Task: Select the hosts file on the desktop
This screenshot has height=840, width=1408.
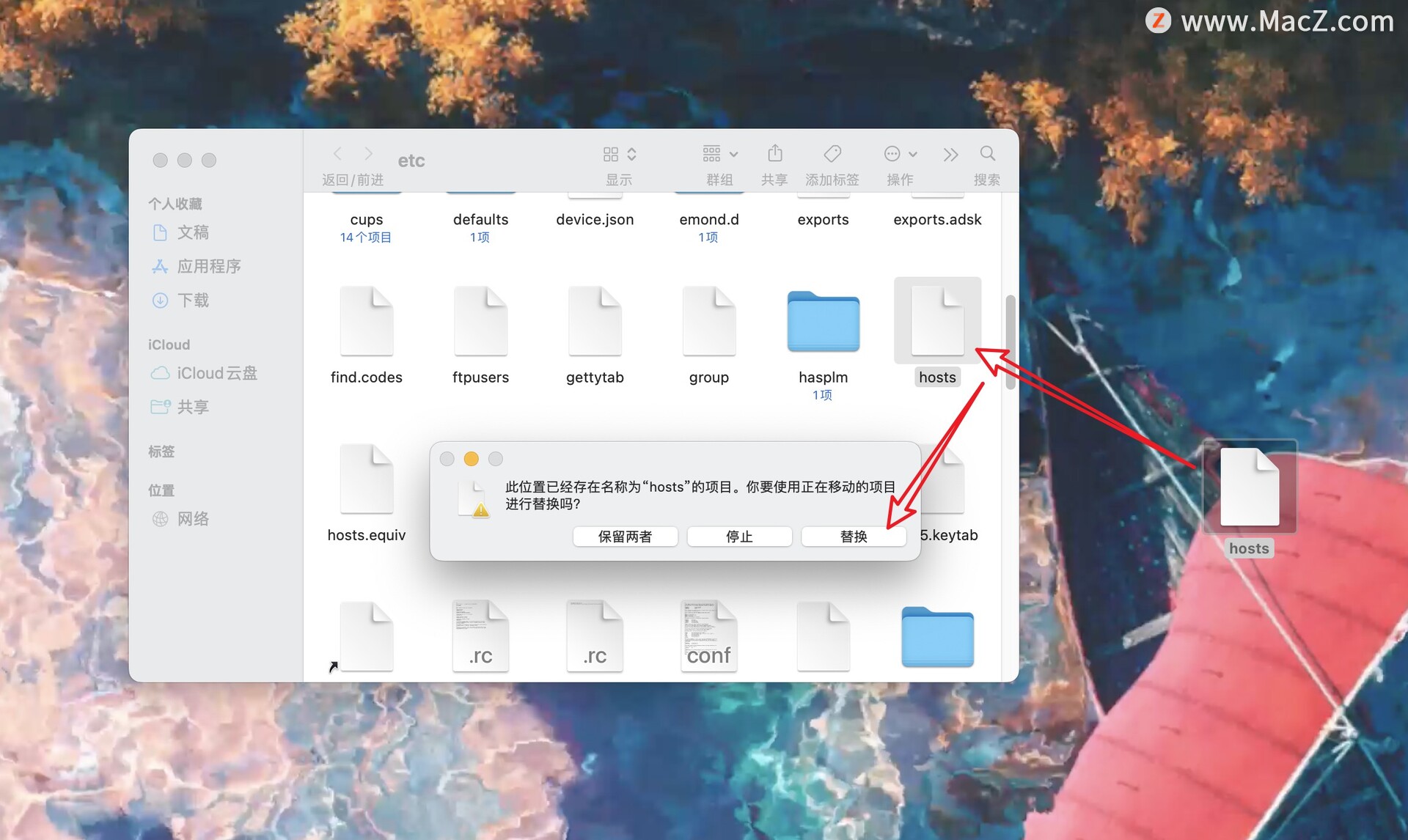Action: coord(1249,486)
